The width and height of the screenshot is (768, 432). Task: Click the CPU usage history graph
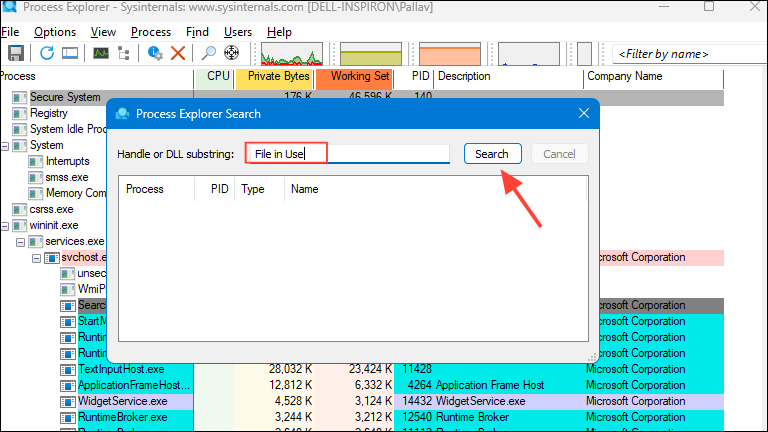coord(295,53)
